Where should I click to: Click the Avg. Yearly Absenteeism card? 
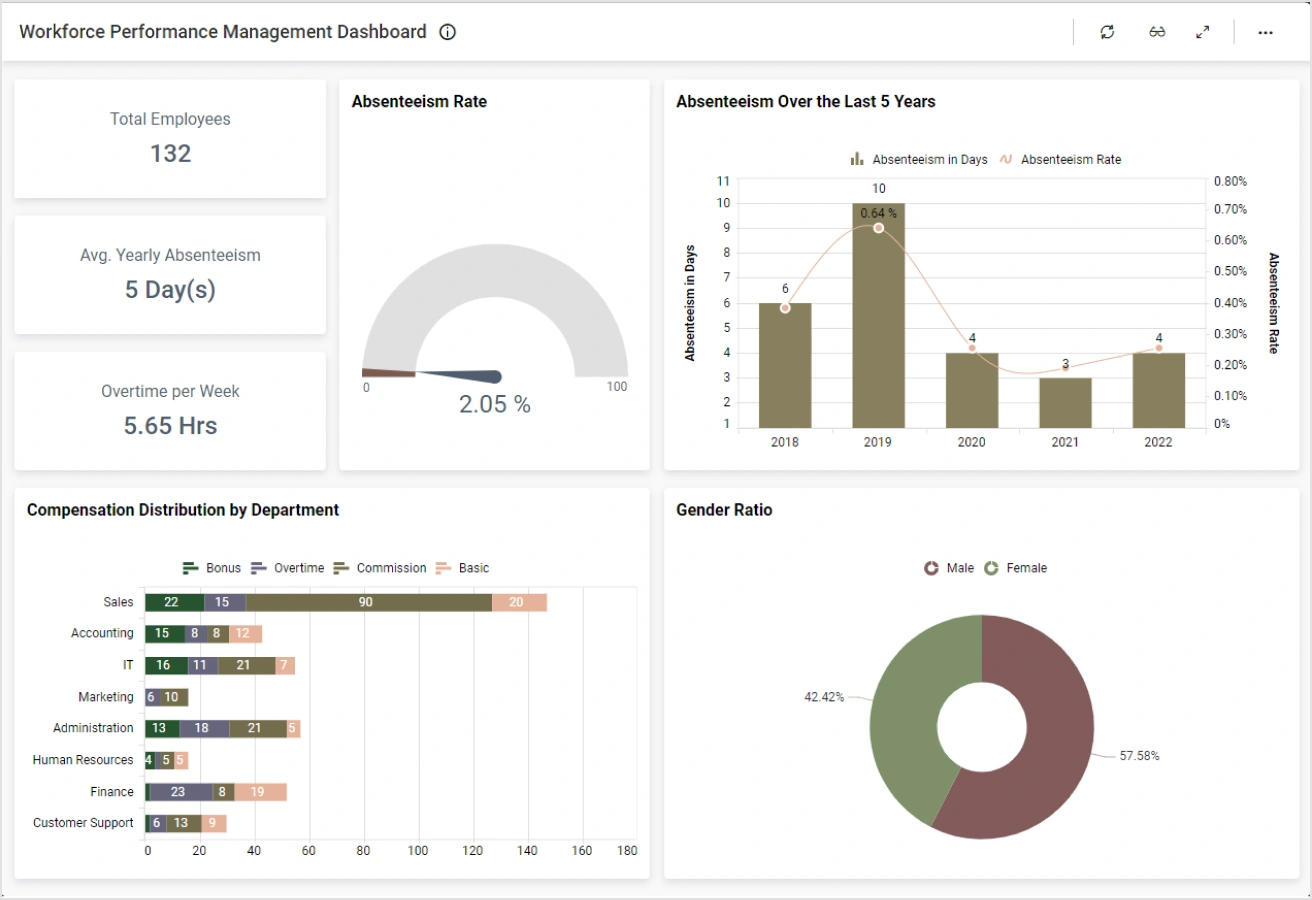click(x=169, y=273)
